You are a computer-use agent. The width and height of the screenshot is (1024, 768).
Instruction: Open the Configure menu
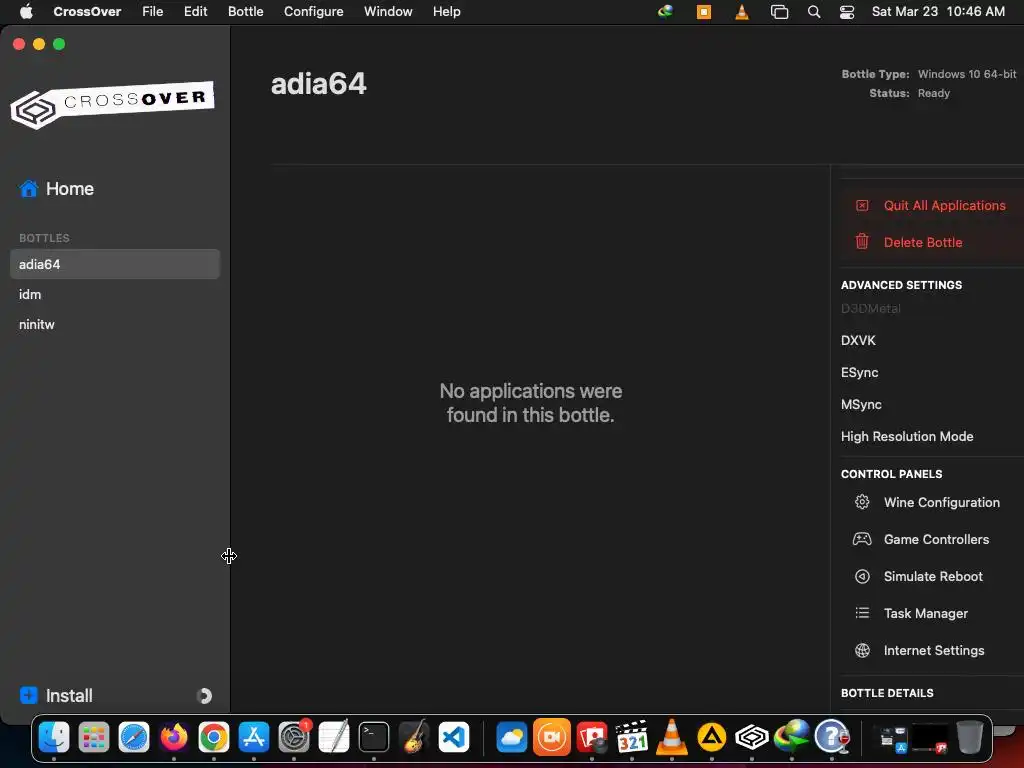coord(313,12)
